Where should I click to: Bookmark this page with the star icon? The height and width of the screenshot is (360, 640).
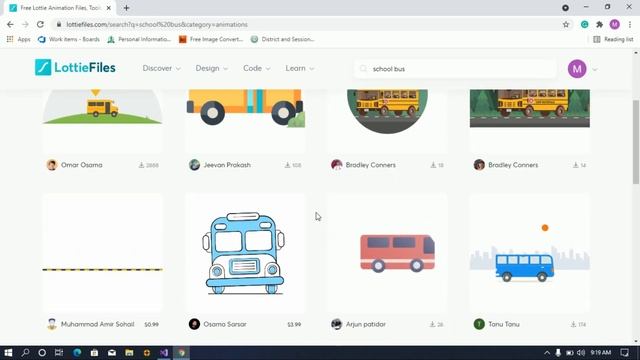click(x=566, y=24)
